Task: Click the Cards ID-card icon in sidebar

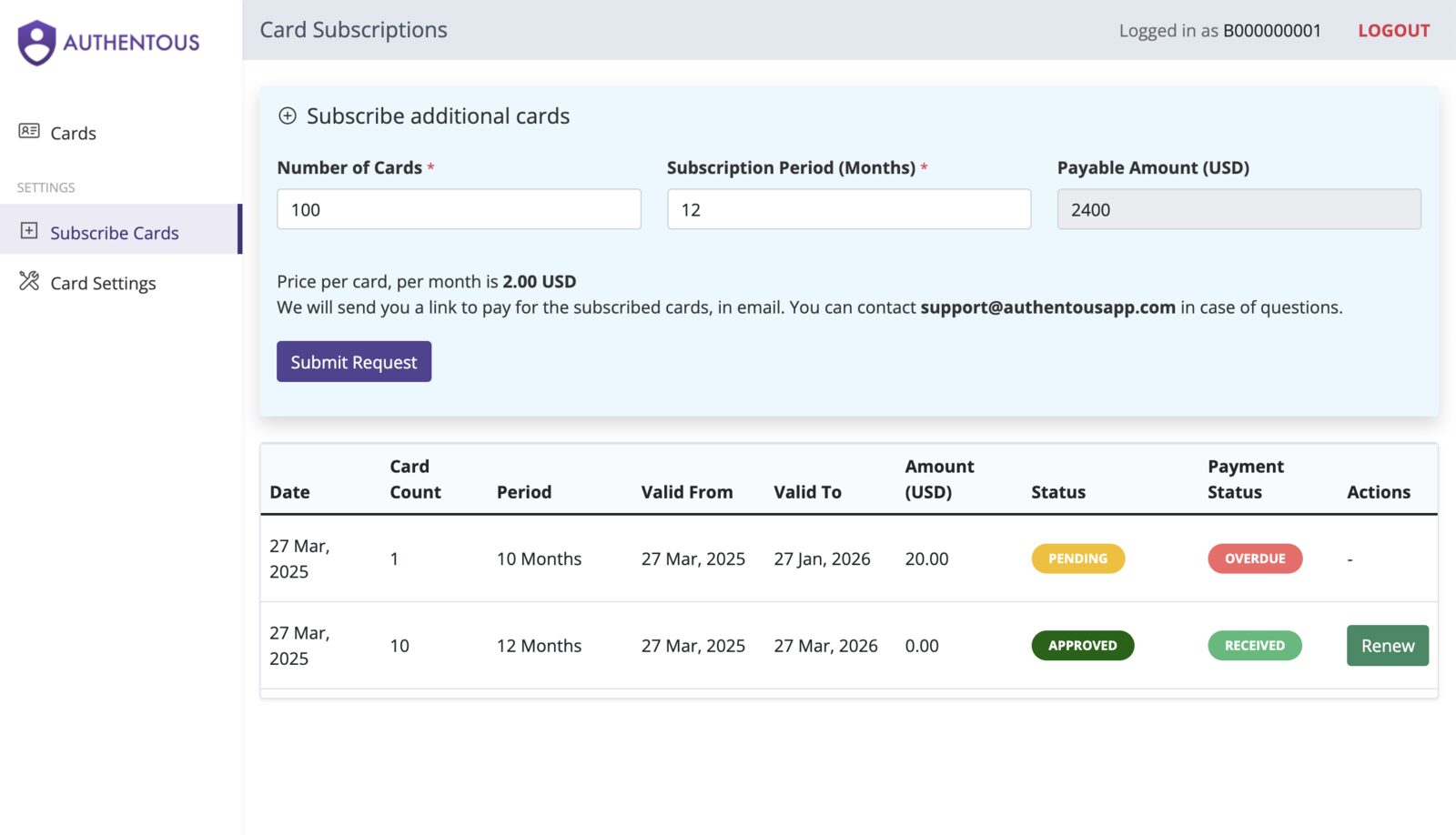Action: pos(29,131)
